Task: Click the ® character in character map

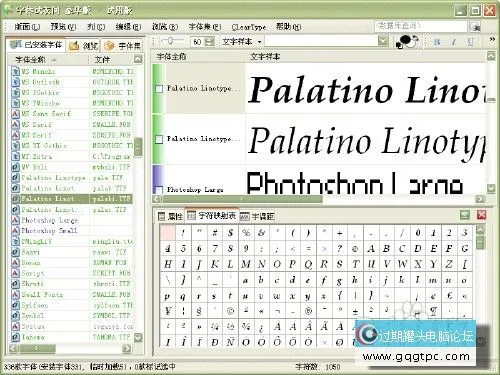Action: point(308,311)
